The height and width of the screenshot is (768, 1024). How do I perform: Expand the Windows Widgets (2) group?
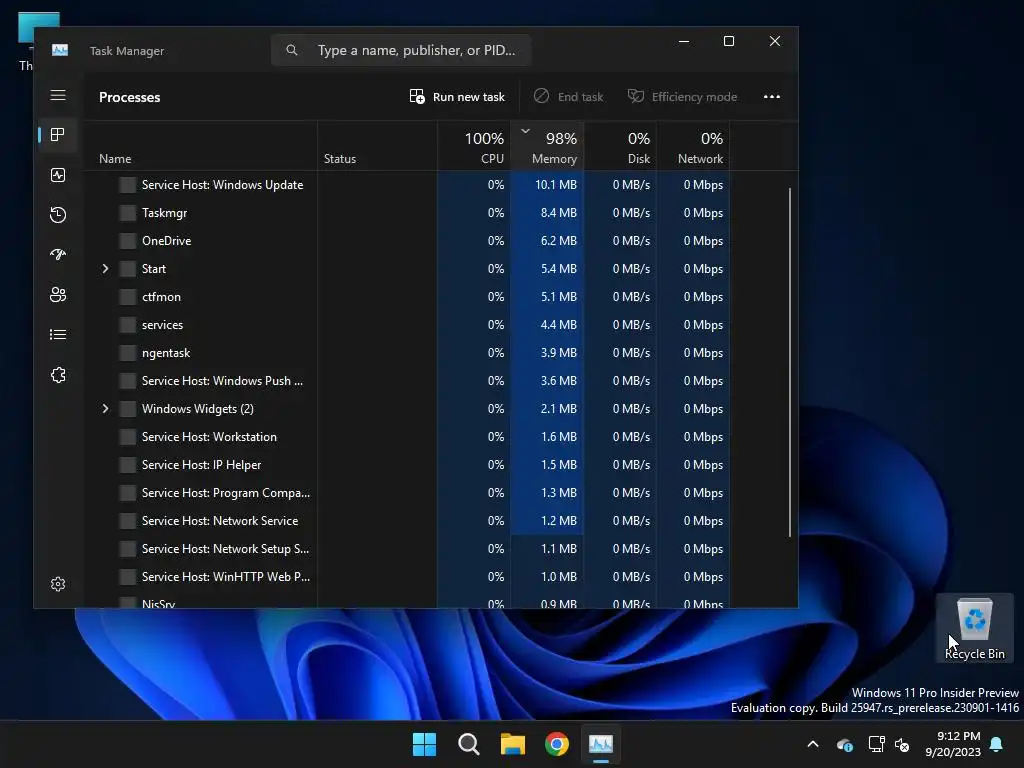[x=105, y=409]
